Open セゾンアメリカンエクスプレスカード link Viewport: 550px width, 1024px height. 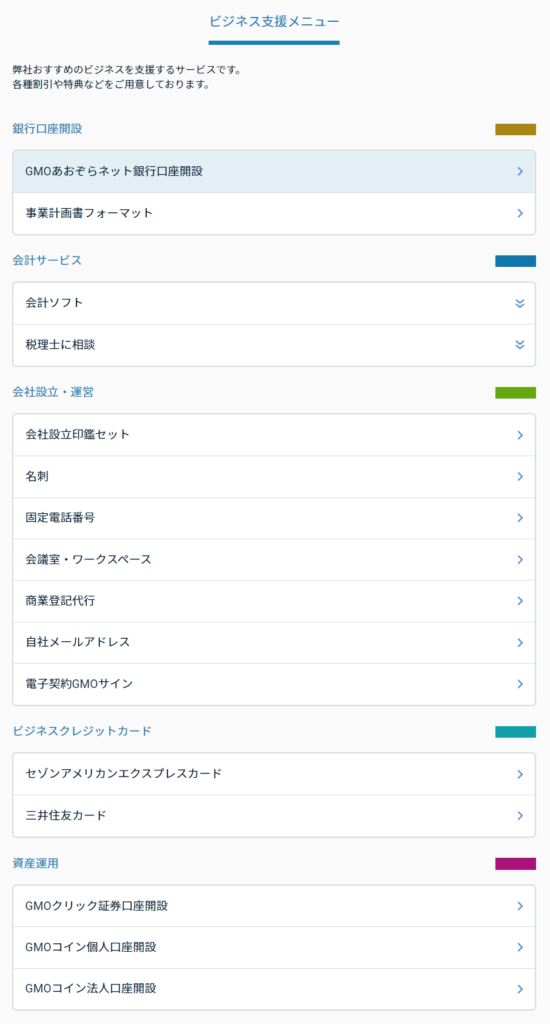click(274, 774)
